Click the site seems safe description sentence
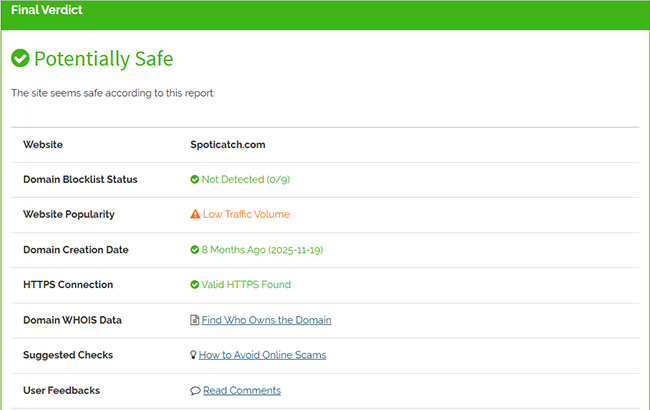This screenshot has height=410, width=650. (x=113, y=93)
